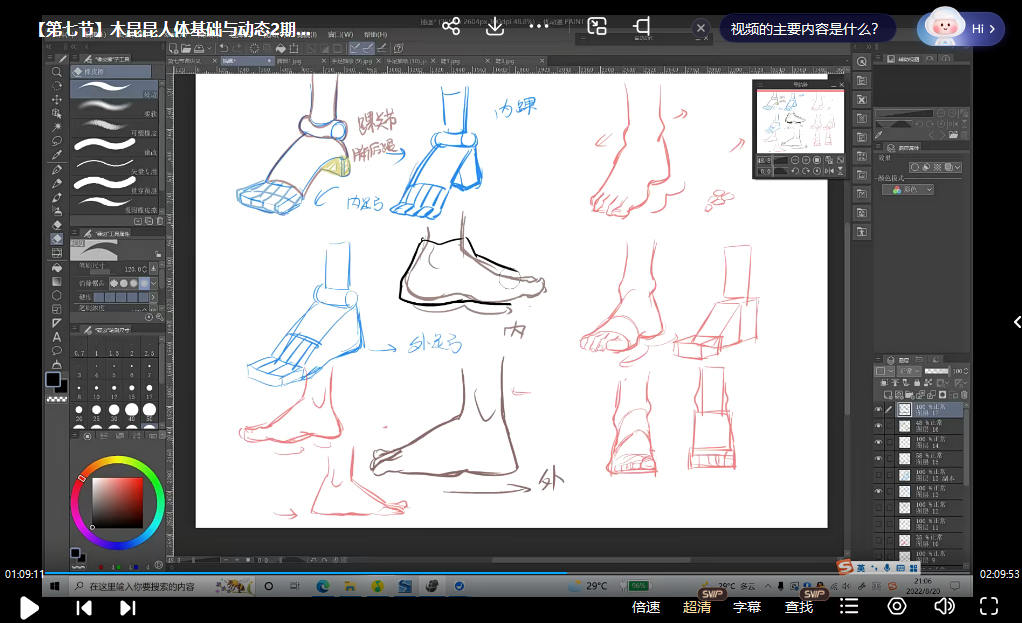Open the 倍速 playback speed menu
The image size is (1022, 623).
pos(646,606)
